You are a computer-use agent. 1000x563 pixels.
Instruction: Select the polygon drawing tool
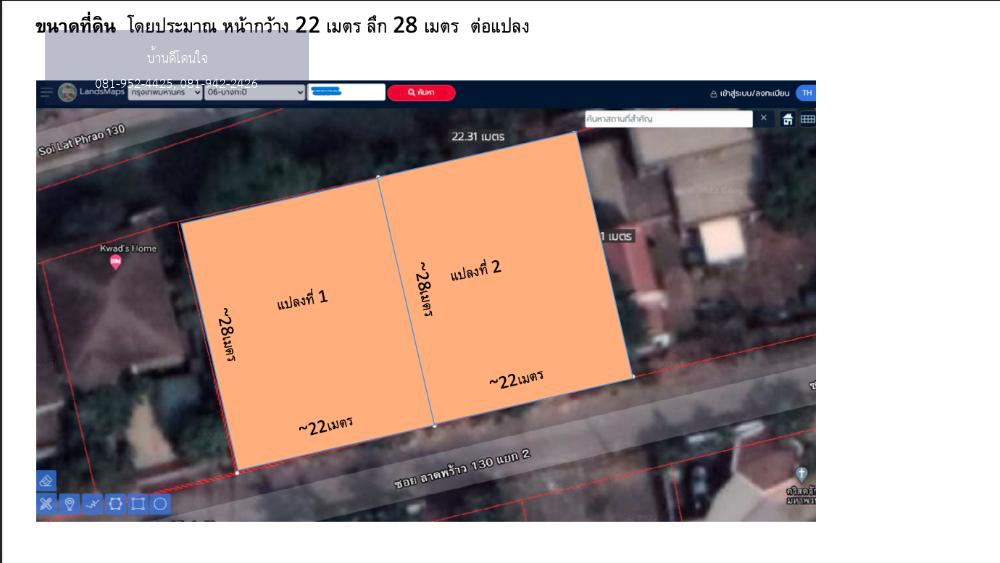pos(115,503)
